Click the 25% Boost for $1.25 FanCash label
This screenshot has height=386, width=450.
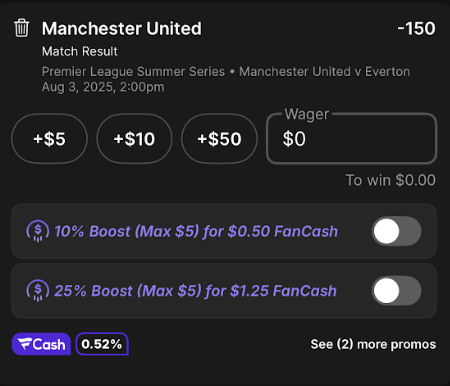point(195,291)
